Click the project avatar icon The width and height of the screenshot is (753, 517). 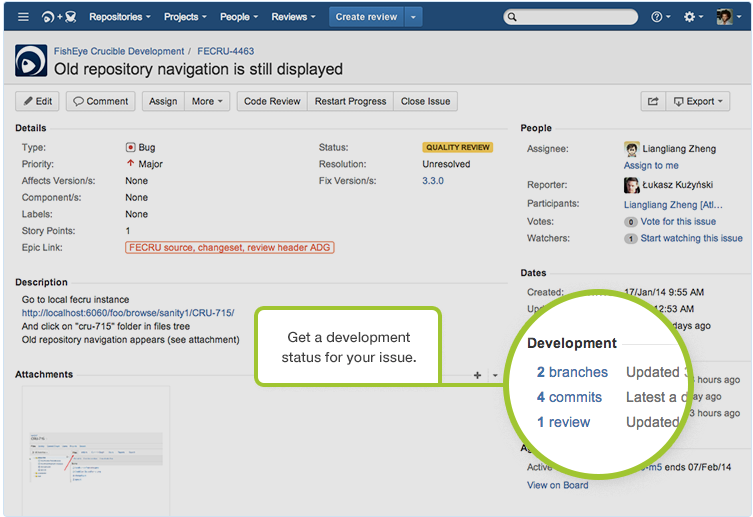tap(31, 60)
